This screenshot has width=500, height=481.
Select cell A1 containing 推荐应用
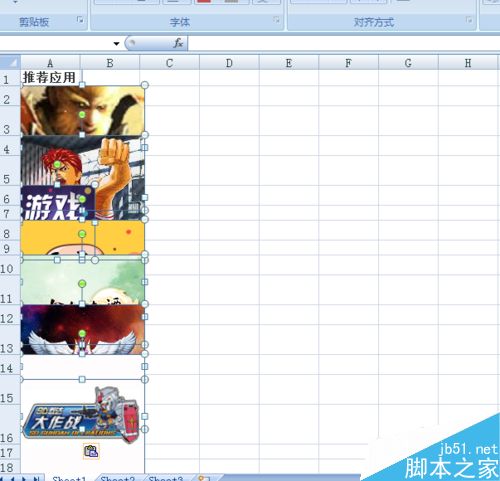50,78
